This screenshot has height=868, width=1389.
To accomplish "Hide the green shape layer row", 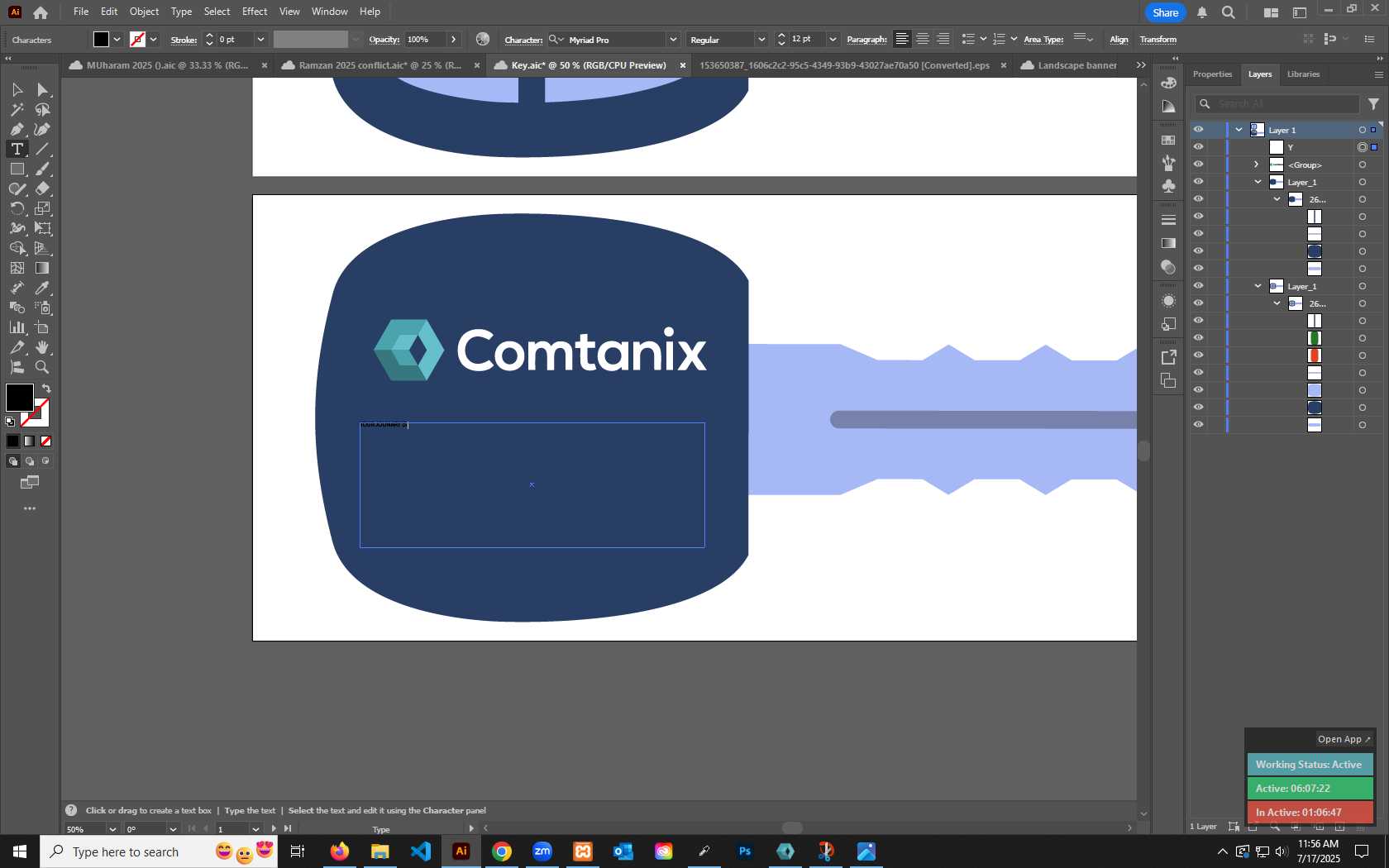I will (1198, 338).
